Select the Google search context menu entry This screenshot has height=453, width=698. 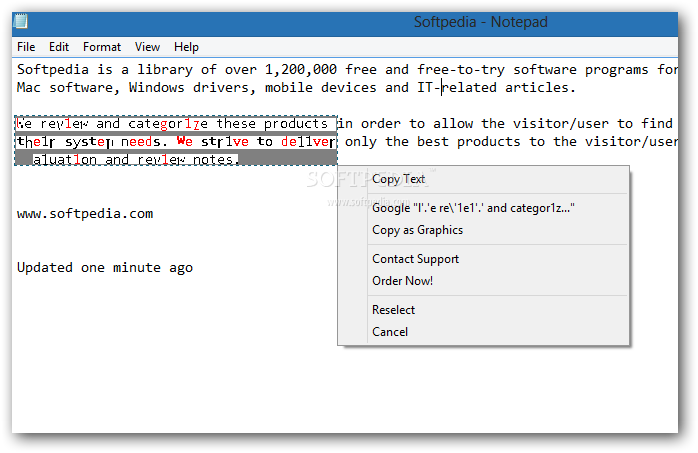(x=497, y=208)
